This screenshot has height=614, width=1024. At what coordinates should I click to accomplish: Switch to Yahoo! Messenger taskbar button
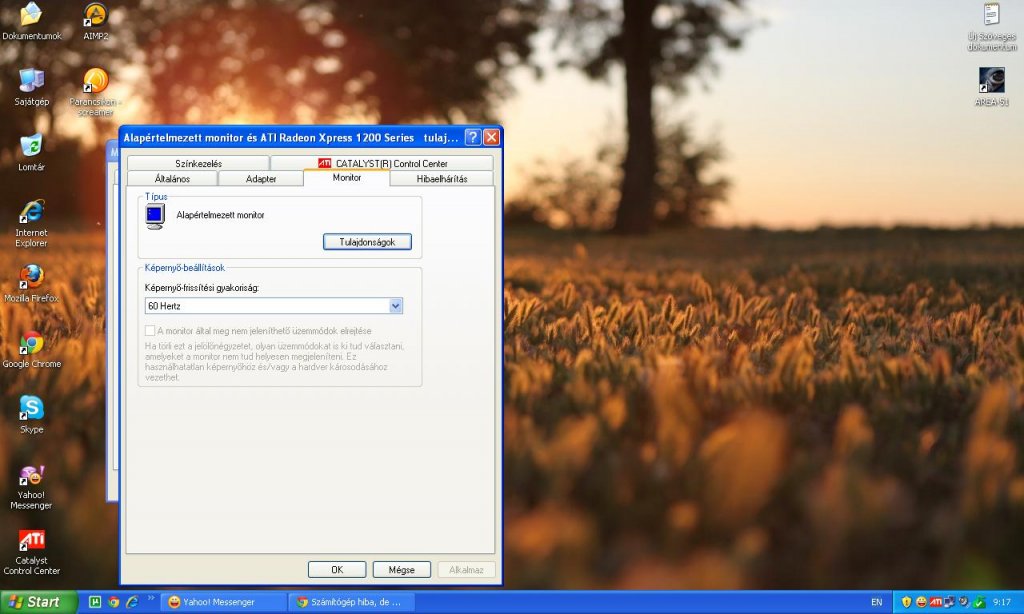[223, 602]
